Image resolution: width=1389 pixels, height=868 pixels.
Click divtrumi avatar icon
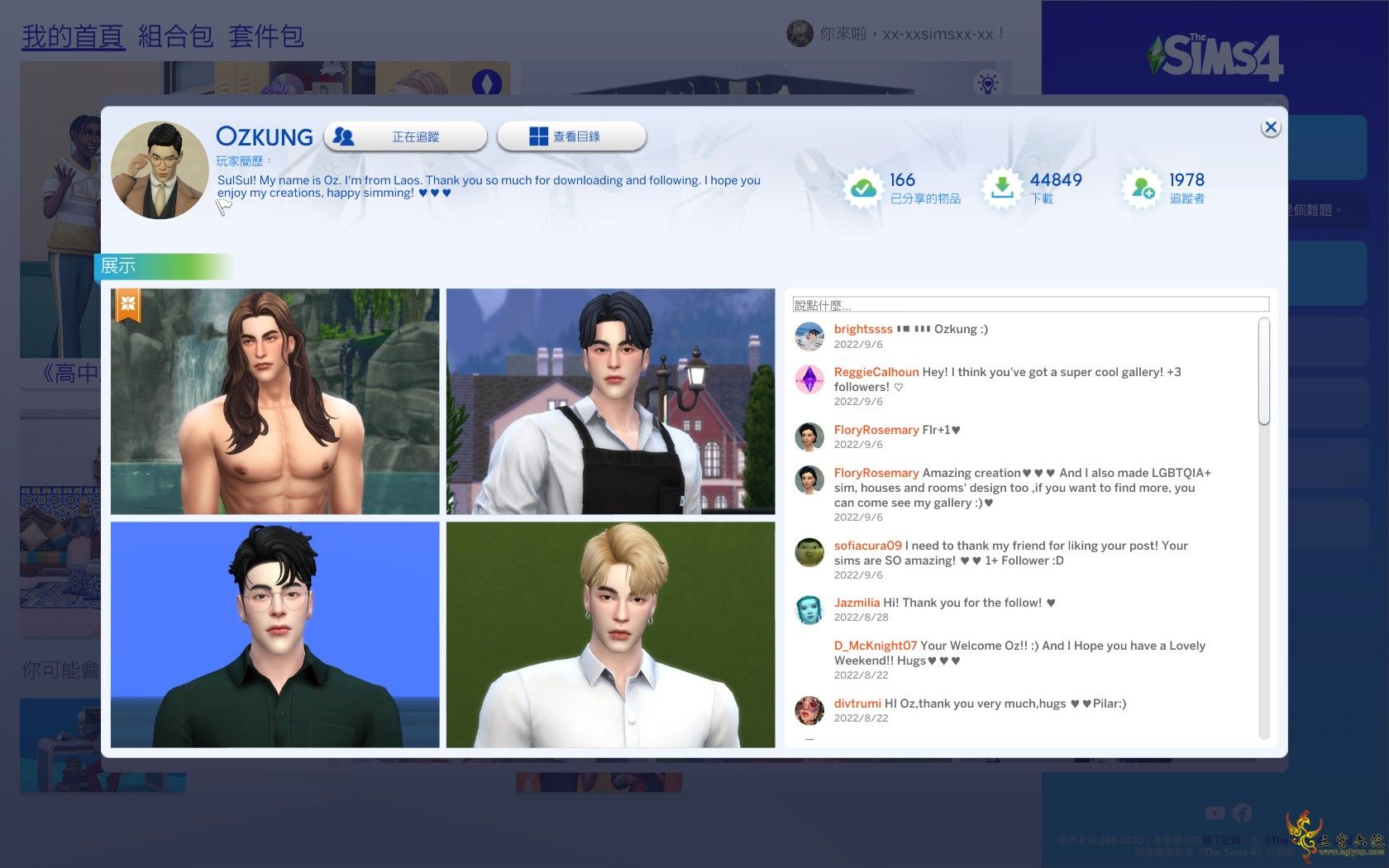coord(809,710)
